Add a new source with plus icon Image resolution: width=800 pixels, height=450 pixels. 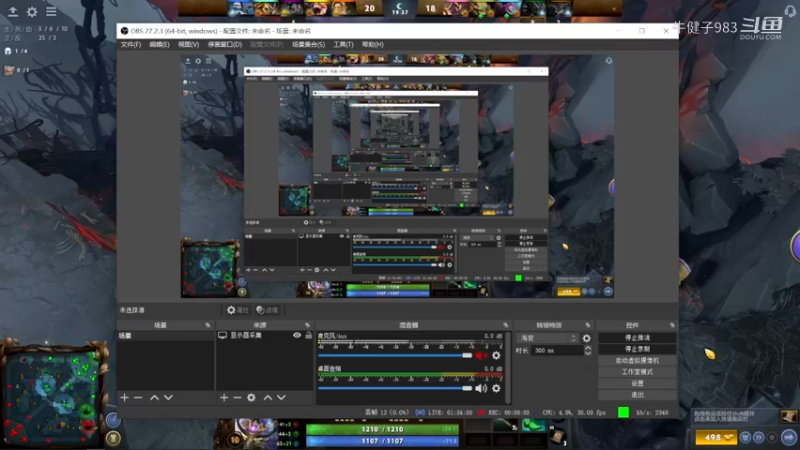point(224,397)
